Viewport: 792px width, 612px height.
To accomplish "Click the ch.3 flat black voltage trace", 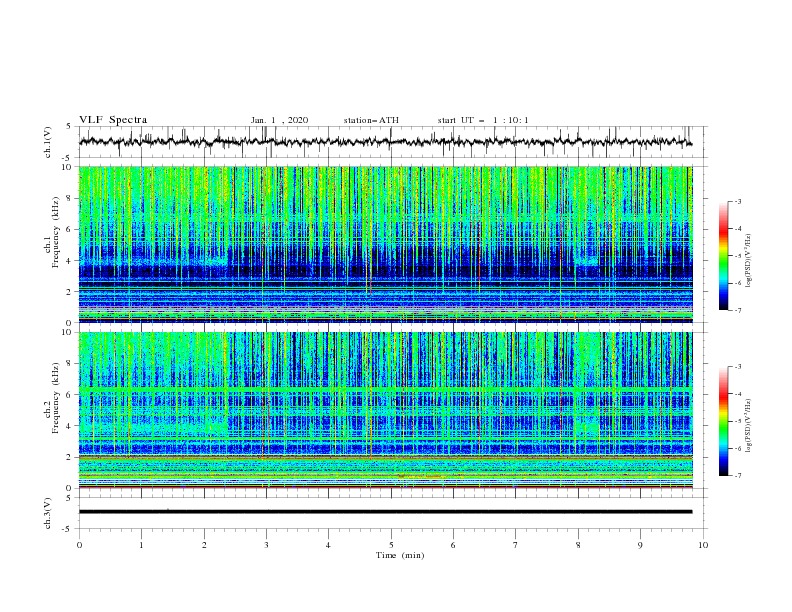I will (x=385, y=512).
